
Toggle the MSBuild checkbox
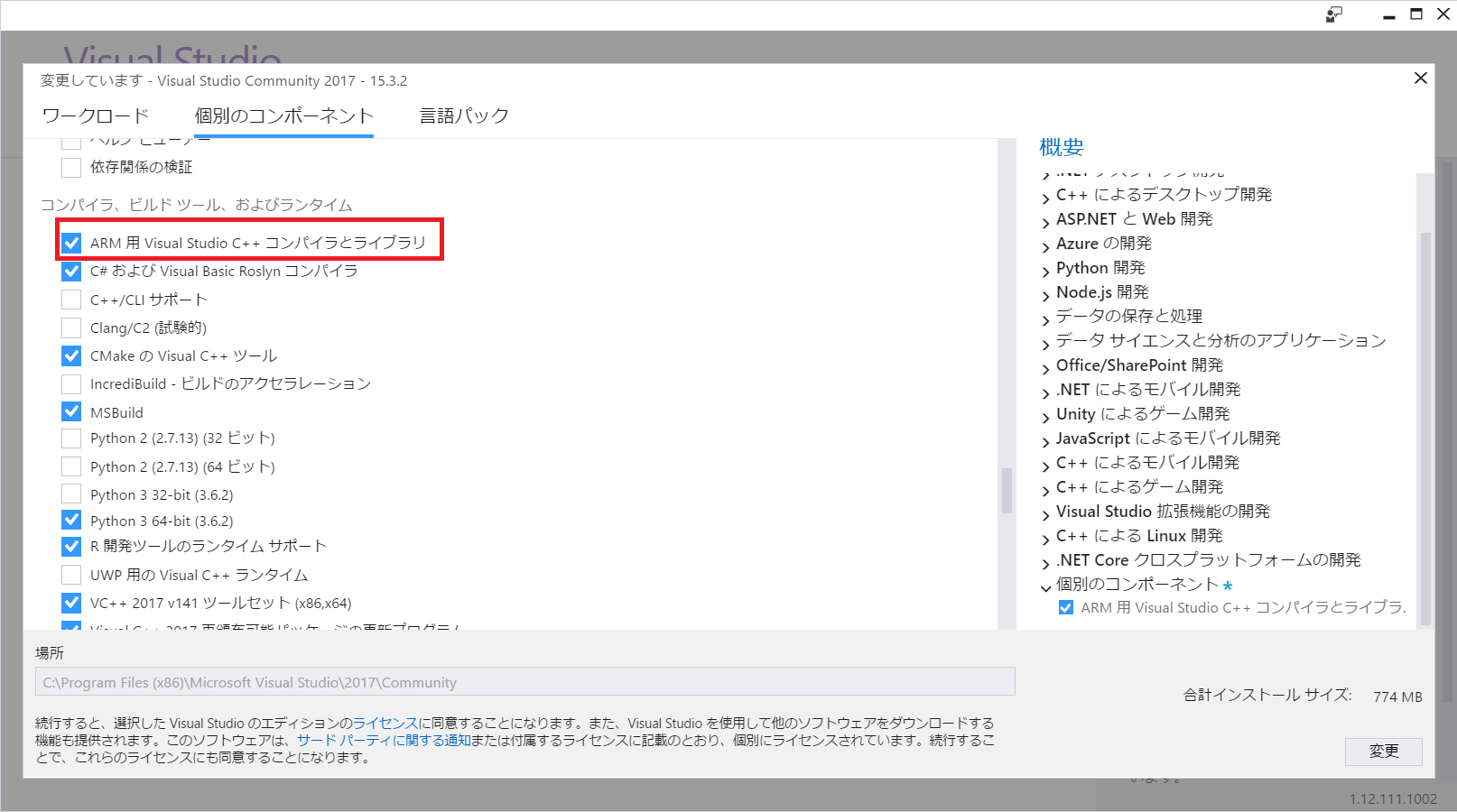pyautogui.click(x=71, y=412)
